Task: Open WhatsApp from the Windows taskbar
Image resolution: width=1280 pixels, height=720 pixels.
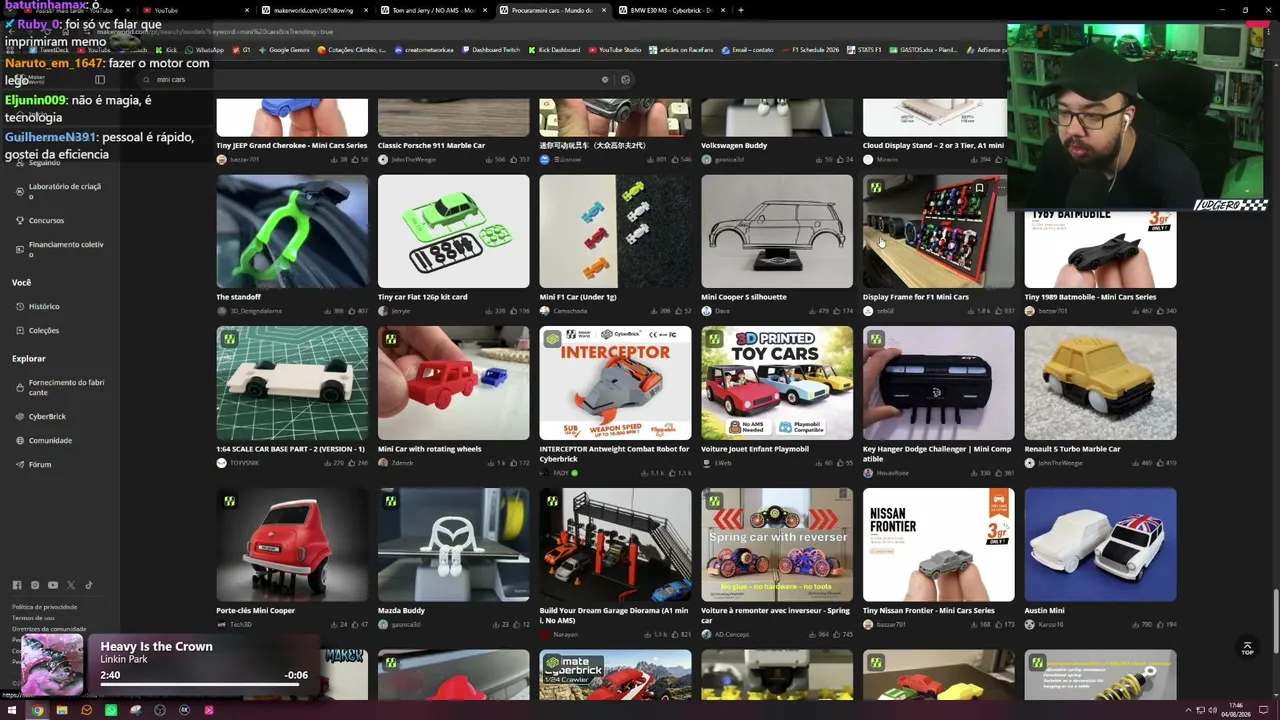Action: pyautogui.click(x=111, y=710)
